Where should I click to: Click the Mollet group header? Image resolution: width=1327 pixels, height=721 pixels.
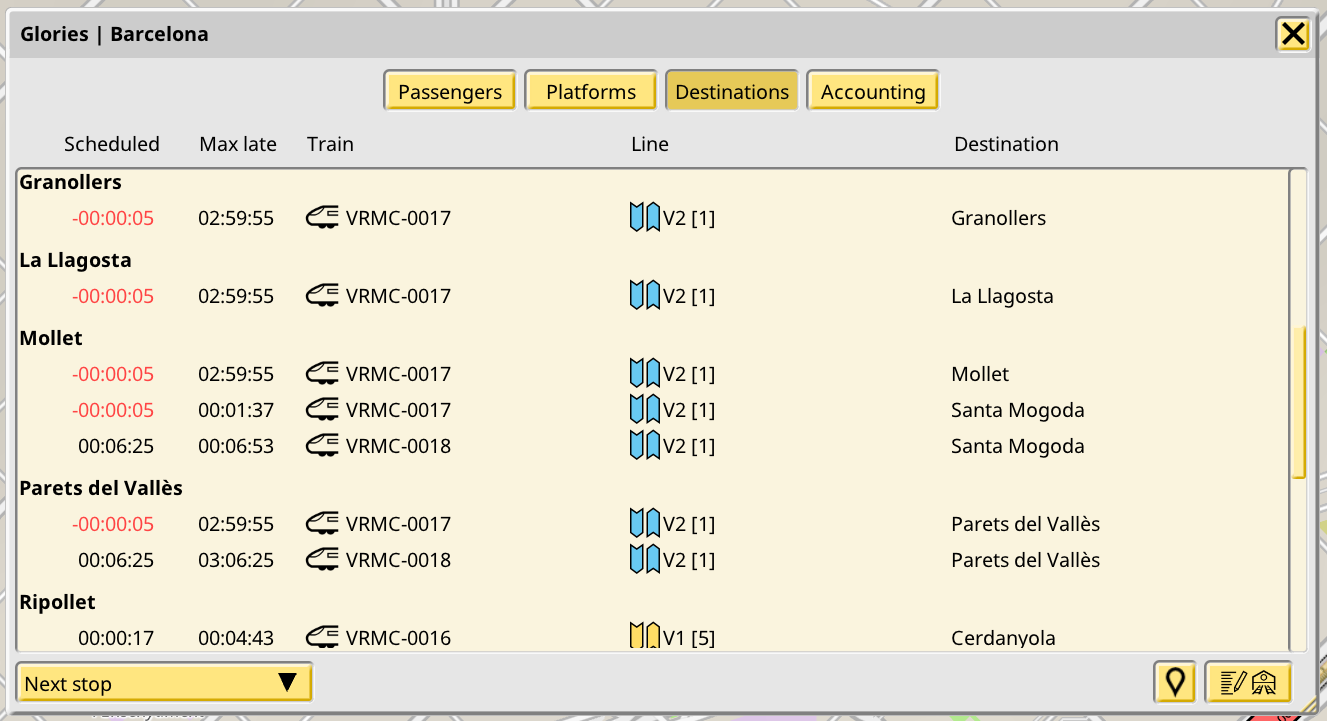[x=51, y=338]
